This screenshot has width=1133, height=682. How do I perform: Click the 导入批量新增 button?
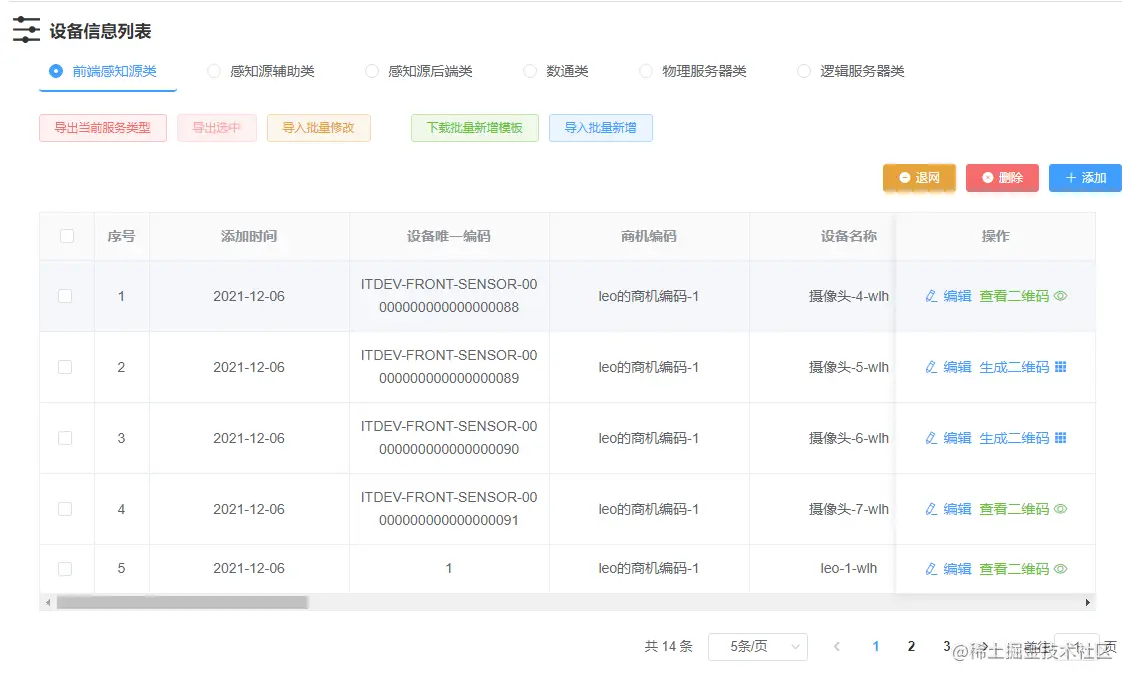[600, 128]
